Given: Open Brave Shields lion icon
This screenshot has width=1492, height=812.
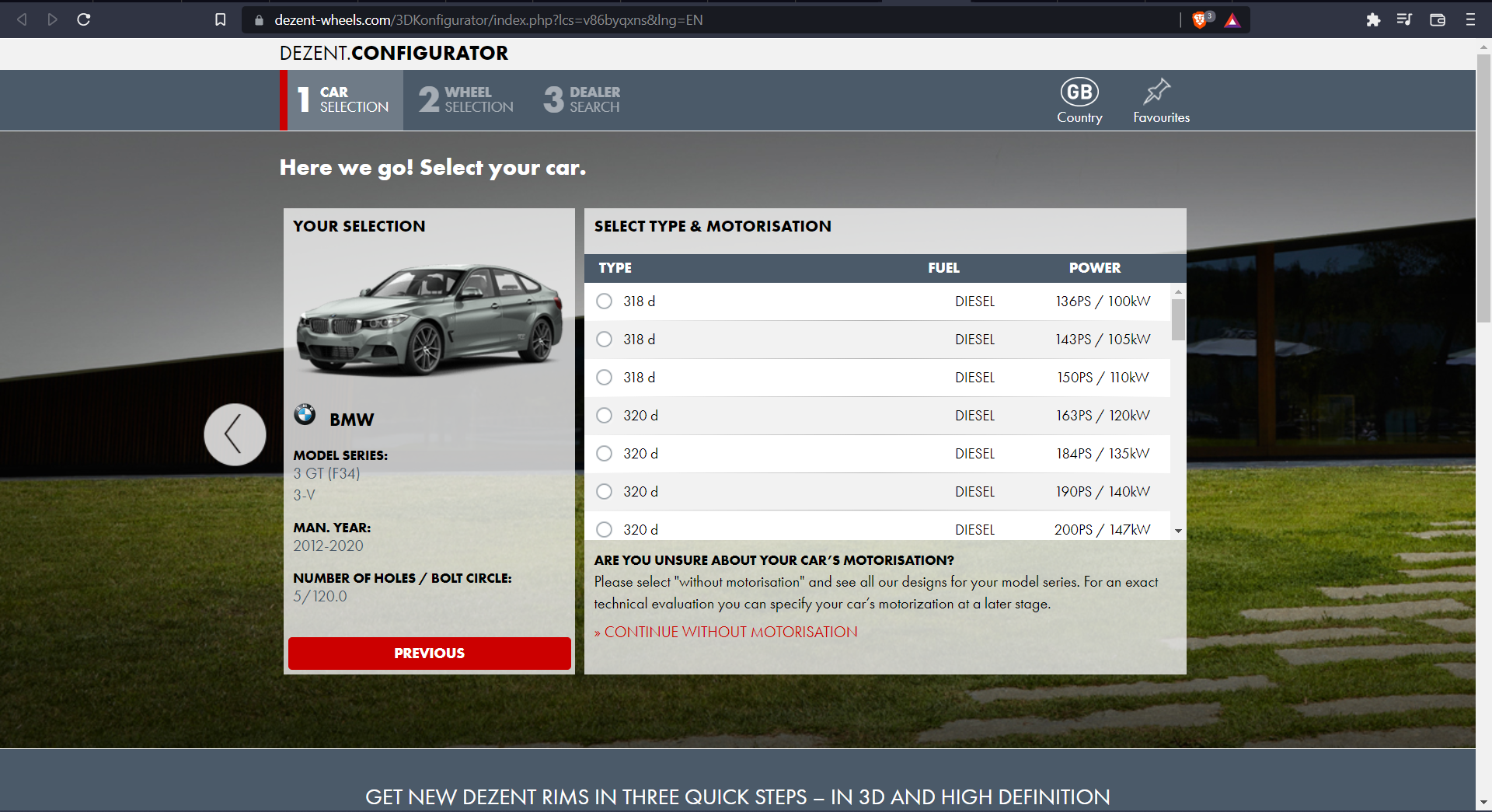Looking at the screenshot, I should [1201, 19].
